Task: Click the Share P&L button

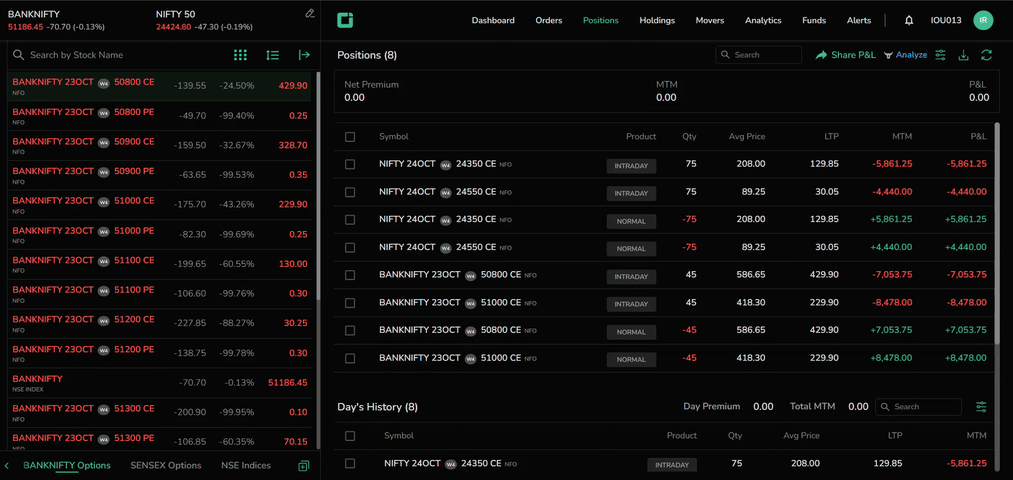Action: click(x=845, y=55)
